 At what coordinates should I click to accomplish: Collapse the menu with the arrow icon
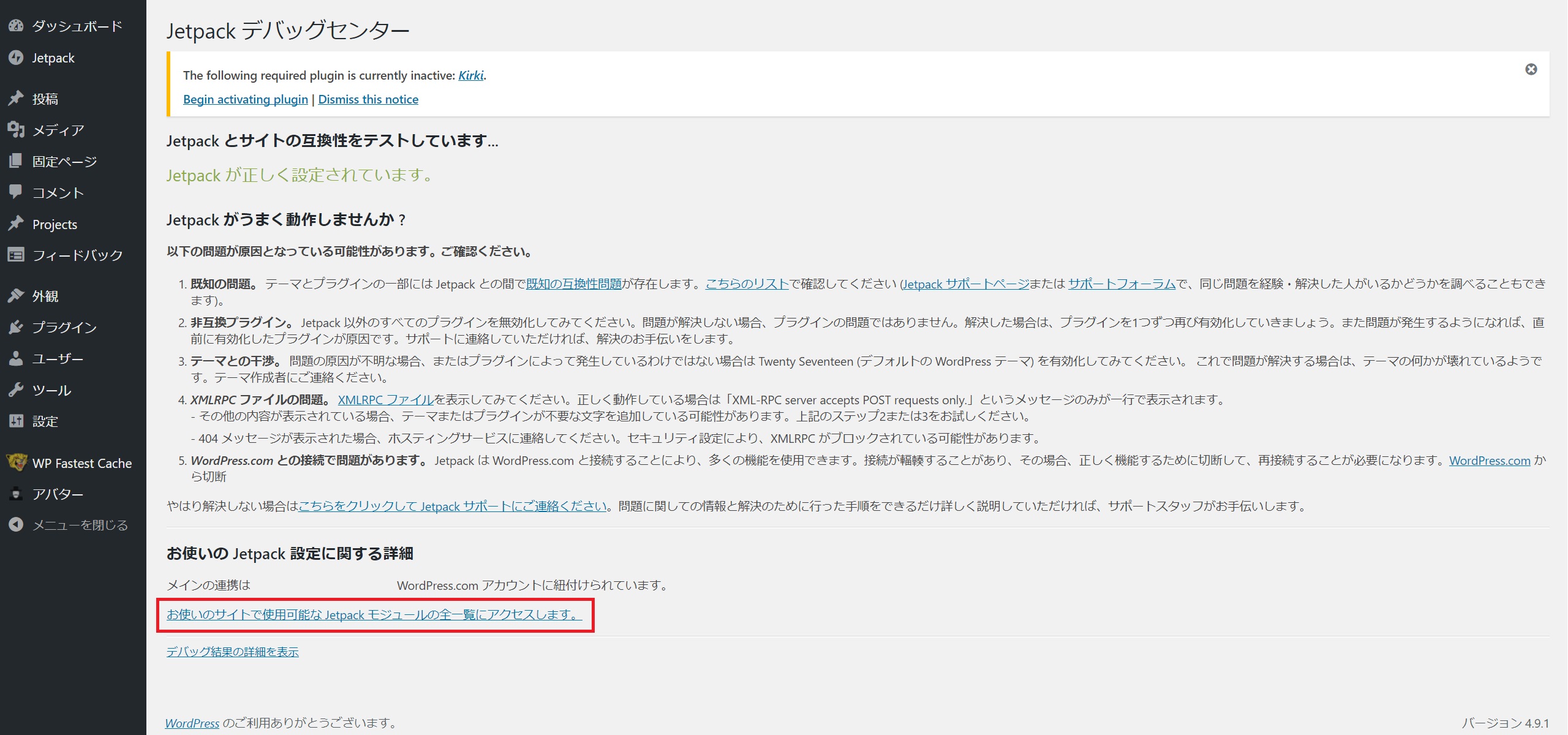click(x=16, y=525)
